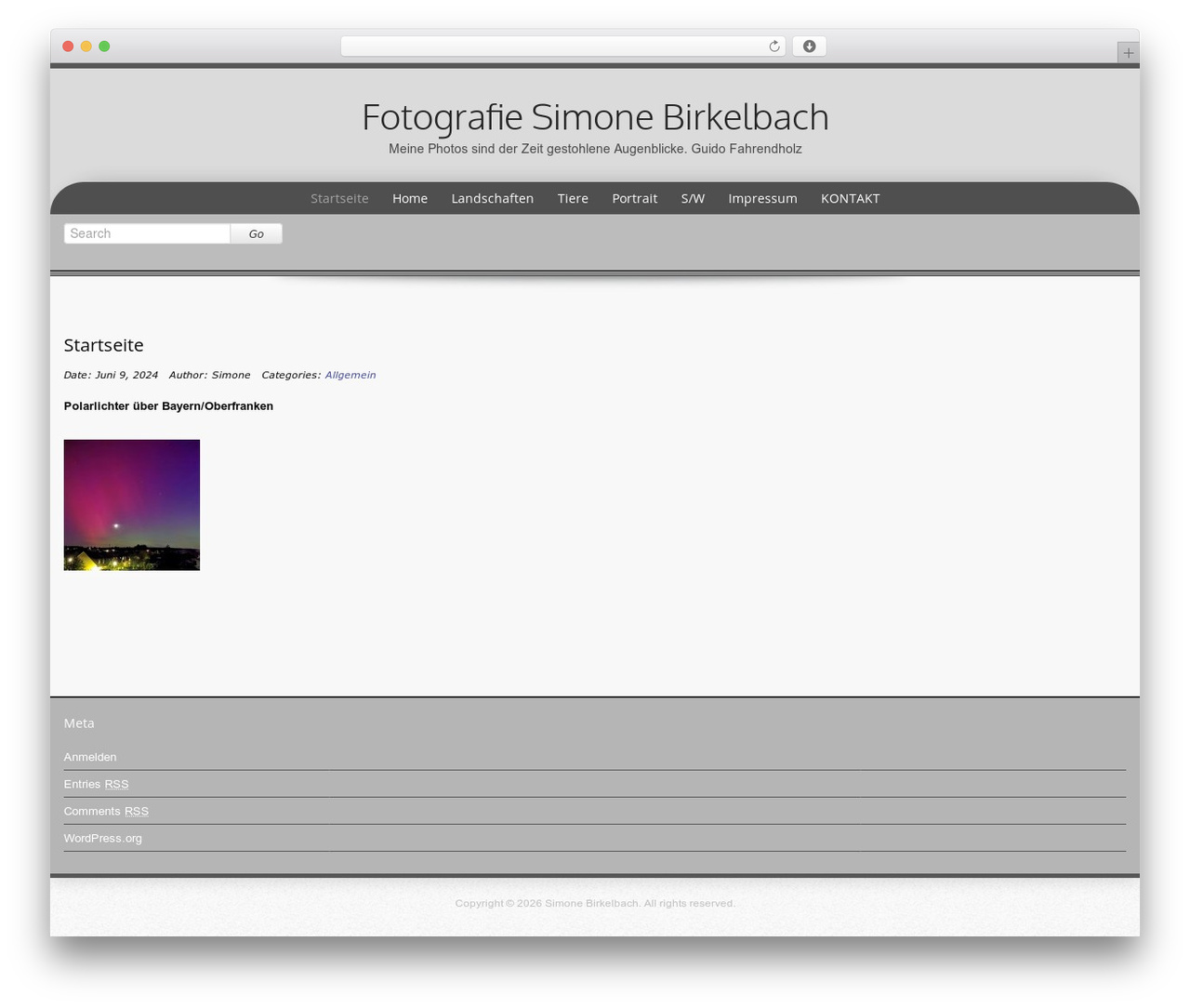Open the polar lights photo thumbnail
This screenshot has width=1190, height=1008.
click(x=132, y=505)
